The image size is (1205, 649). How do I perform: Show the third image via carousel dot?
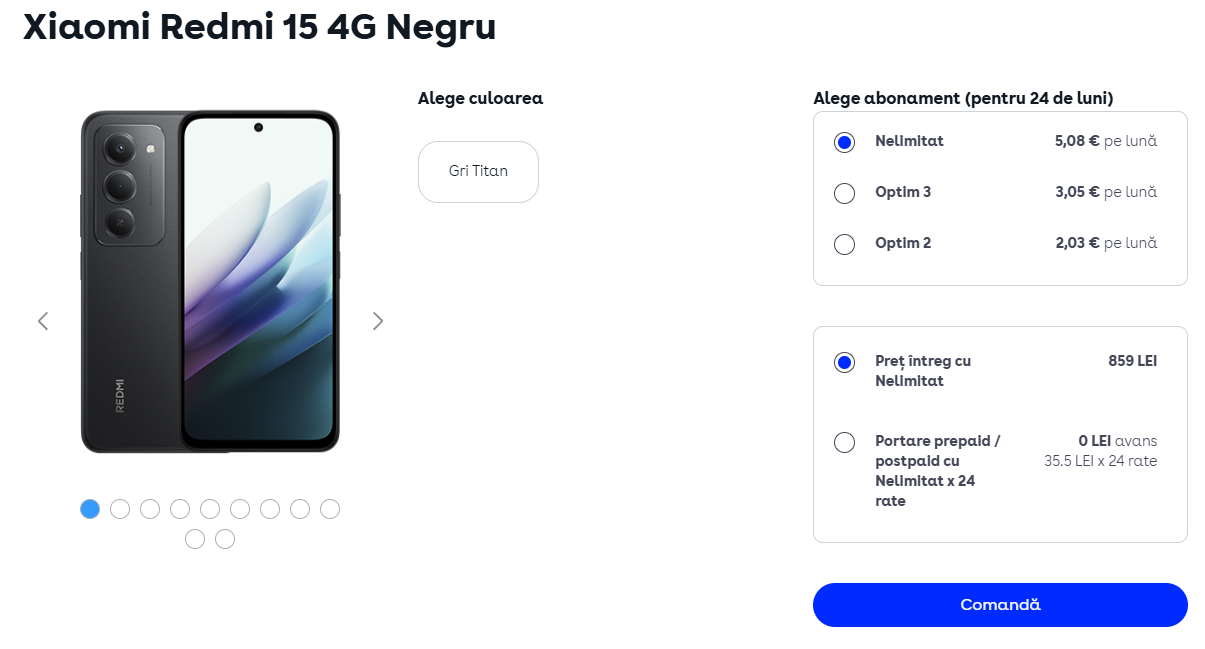click(150, 509)
